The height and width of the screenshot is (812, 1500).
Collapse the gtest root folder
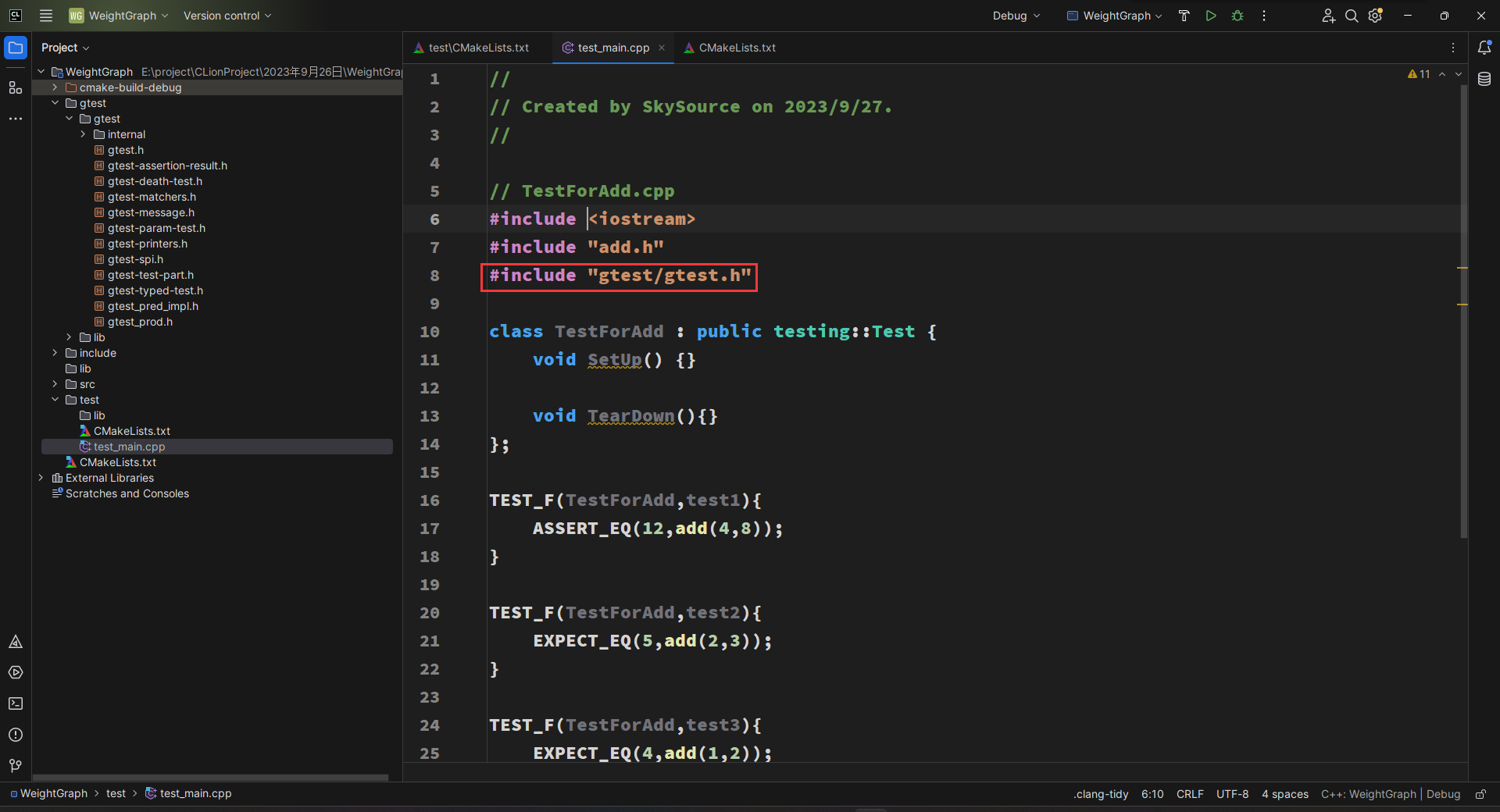(55, 103)
